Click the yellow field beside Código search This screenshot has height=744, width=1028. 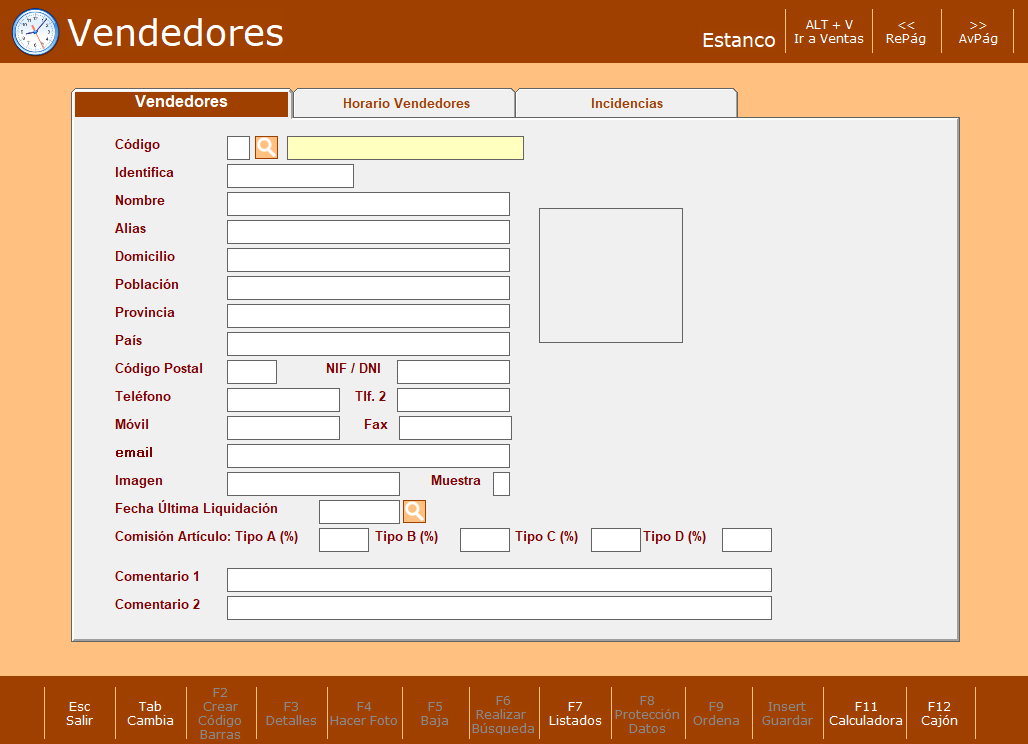pyautogui.click(x=405, y=147)
